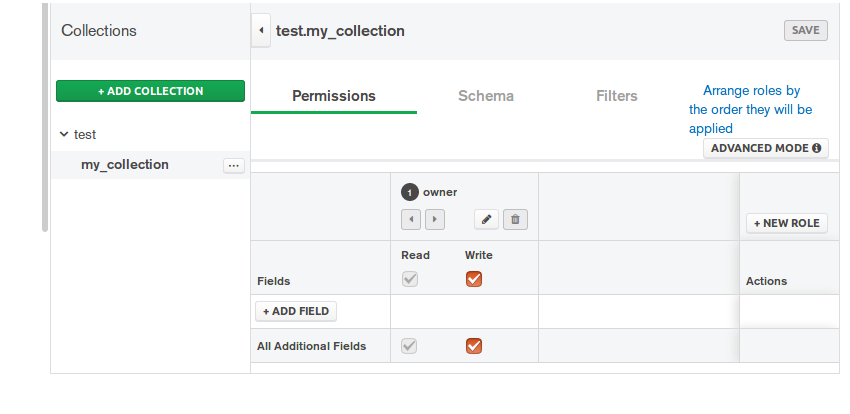Toggle the Fields row Read checkbox
The image size is (850, 414).
pos(409,280)
